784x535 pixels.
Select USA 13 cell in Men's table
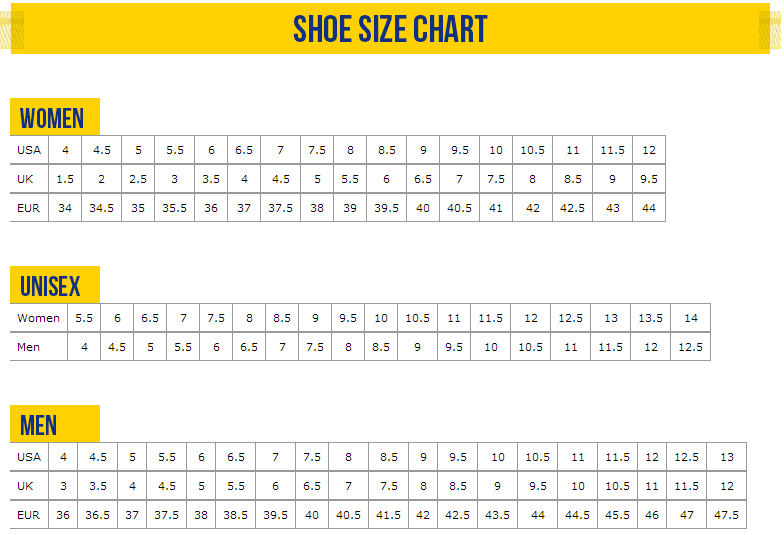(727, 457)
